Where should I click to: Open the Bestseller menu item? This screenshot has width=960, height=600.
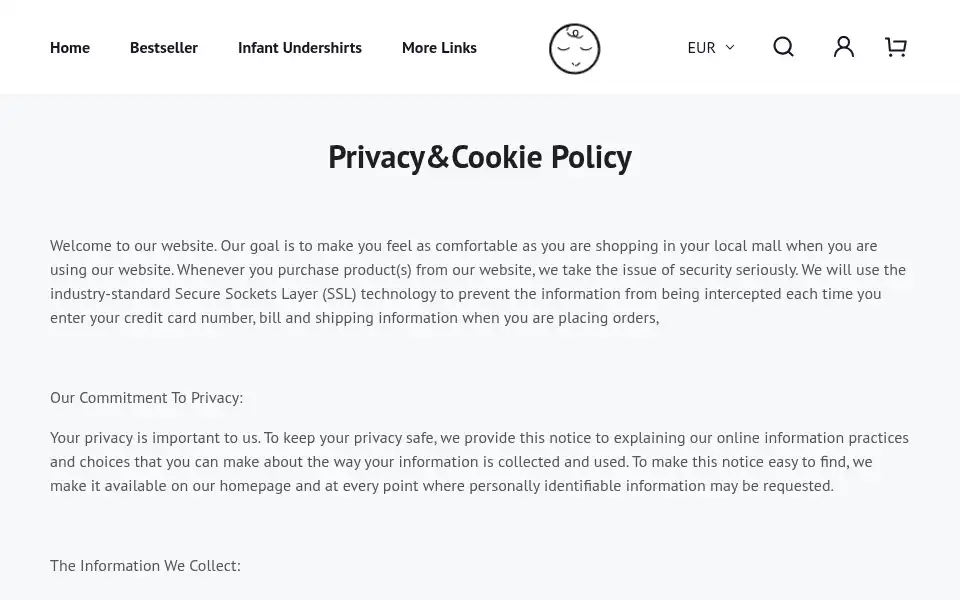(x=163, y=48)
